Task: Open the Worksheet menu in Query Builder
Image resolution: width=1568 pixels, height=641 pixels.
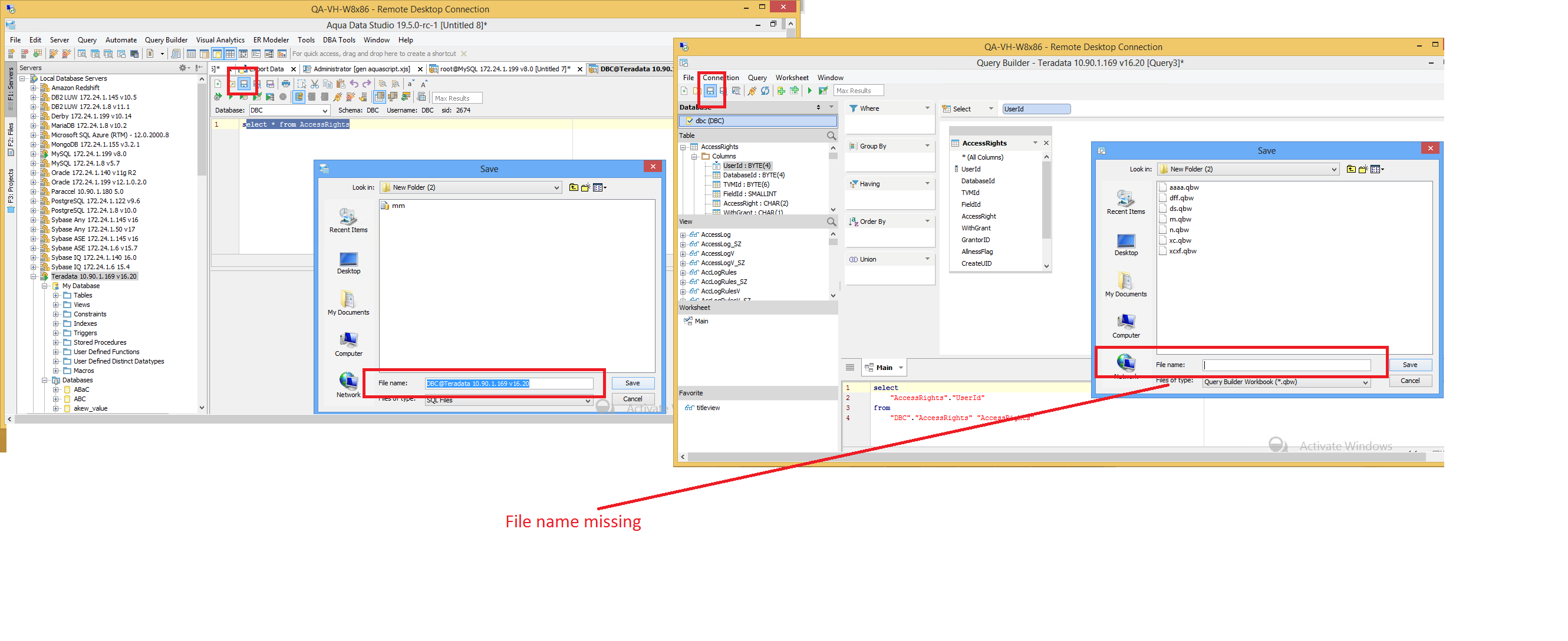Action: [792, 78]
